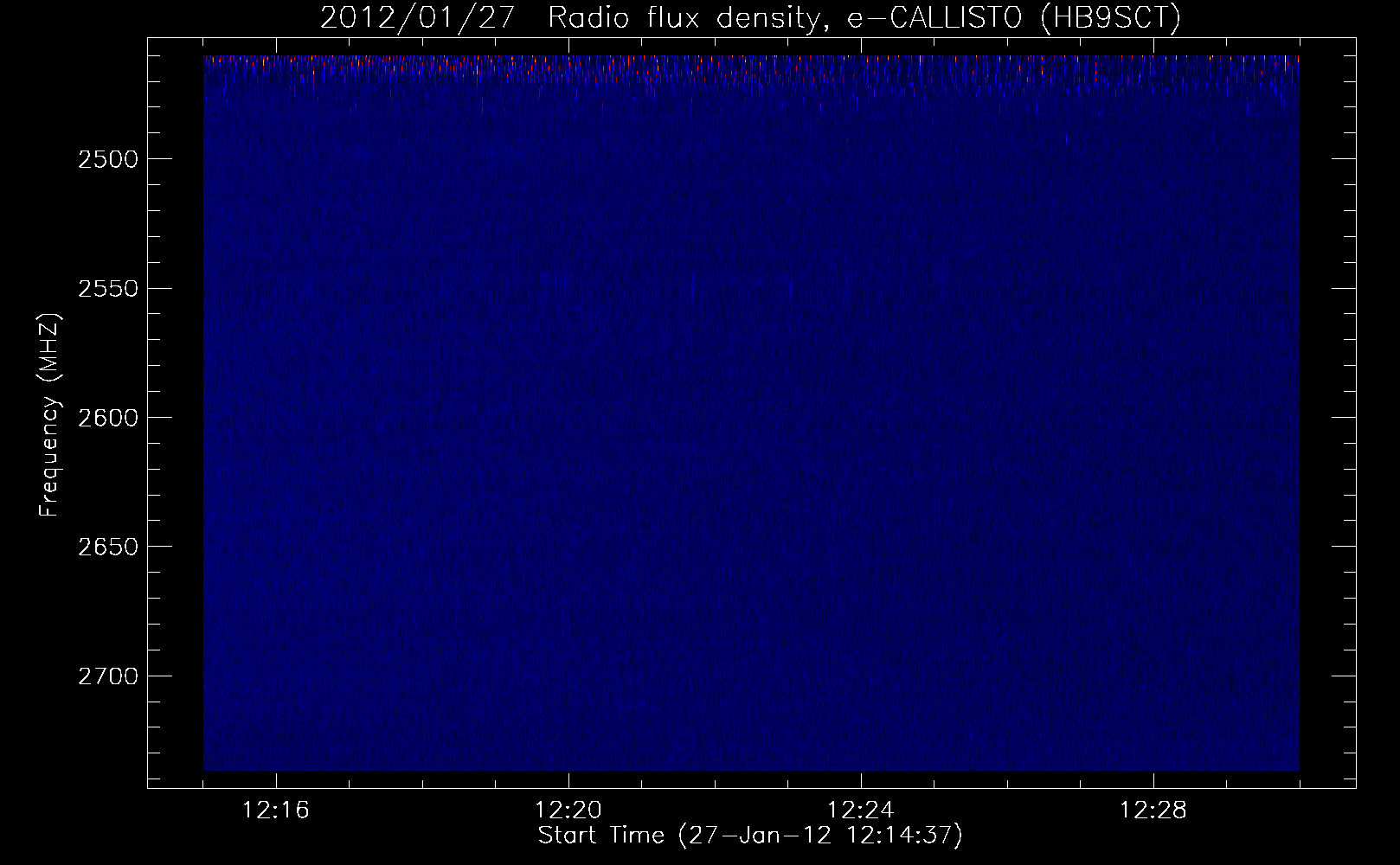1400x865 pixels.
Task: Click the 12:28 time tick label
Action: (x=1154, y=811)
